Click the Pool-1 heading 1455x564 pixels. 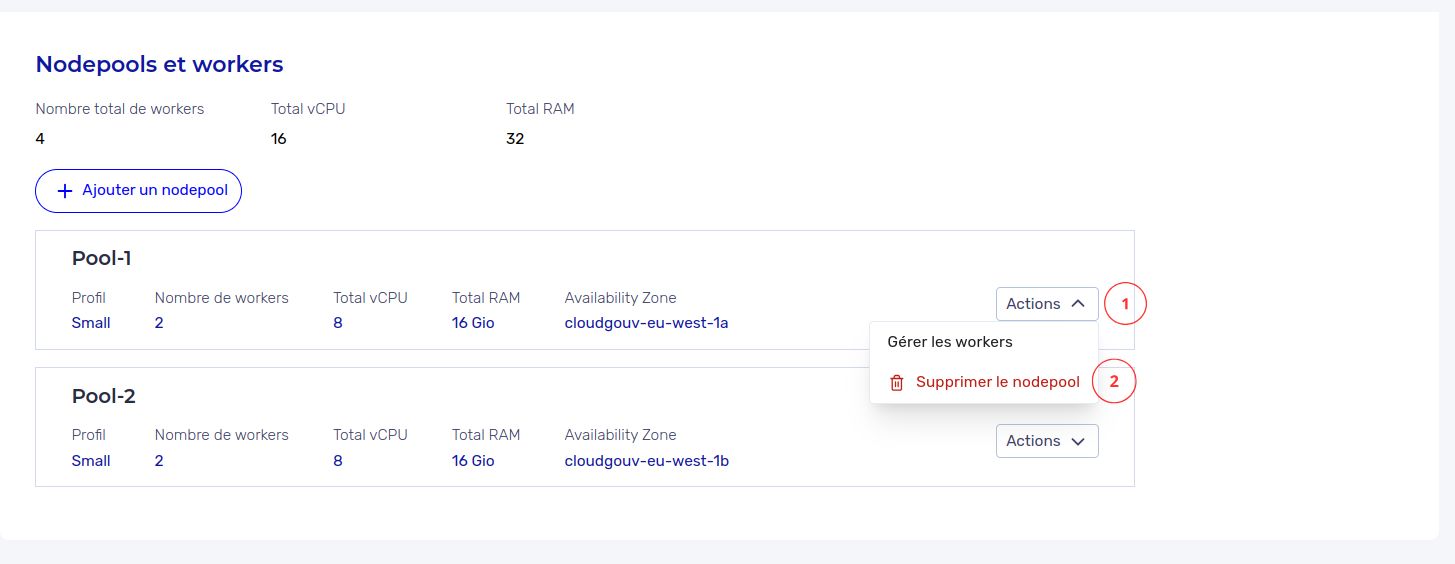[102, 259]
